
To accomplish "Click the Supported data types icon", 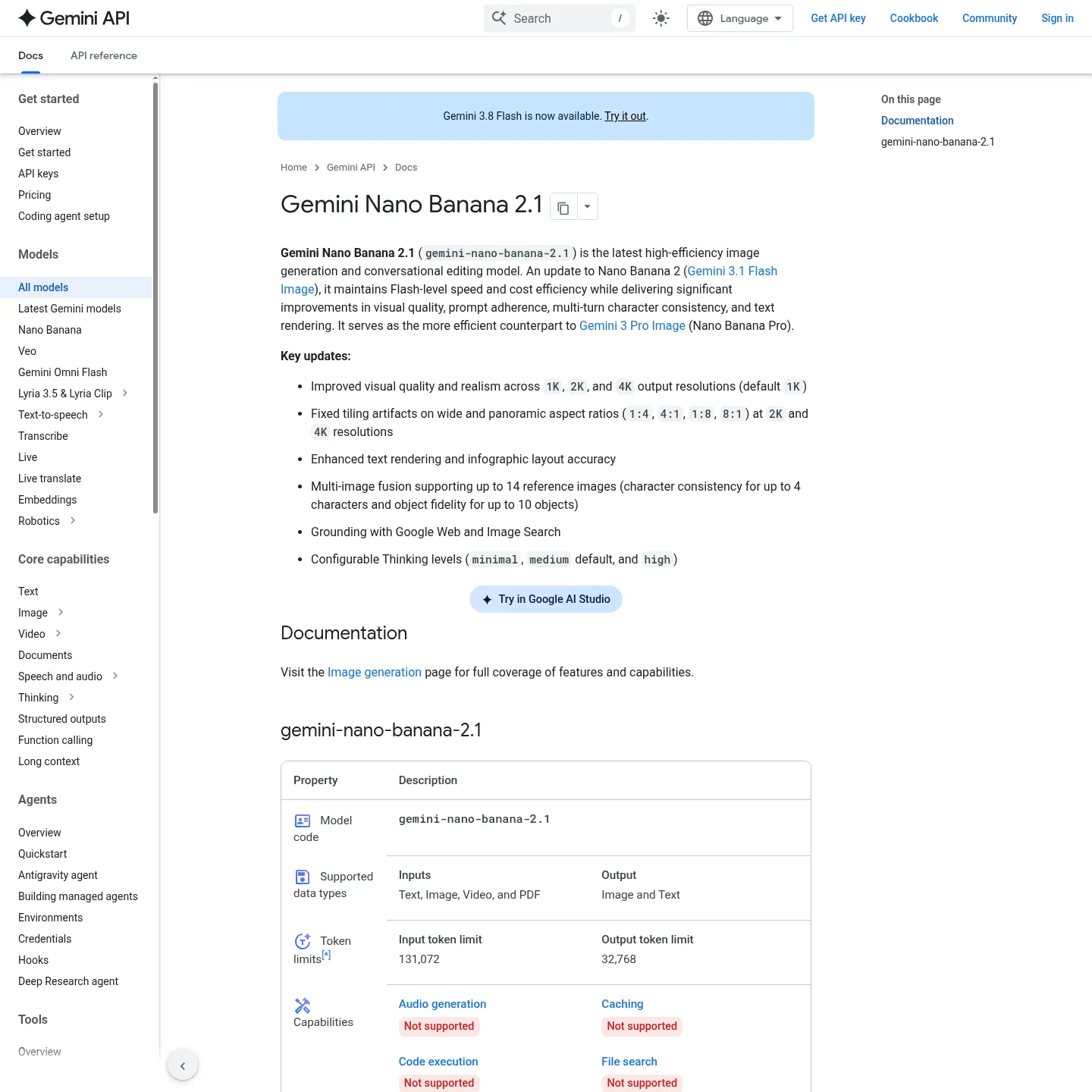I will 303,877.
